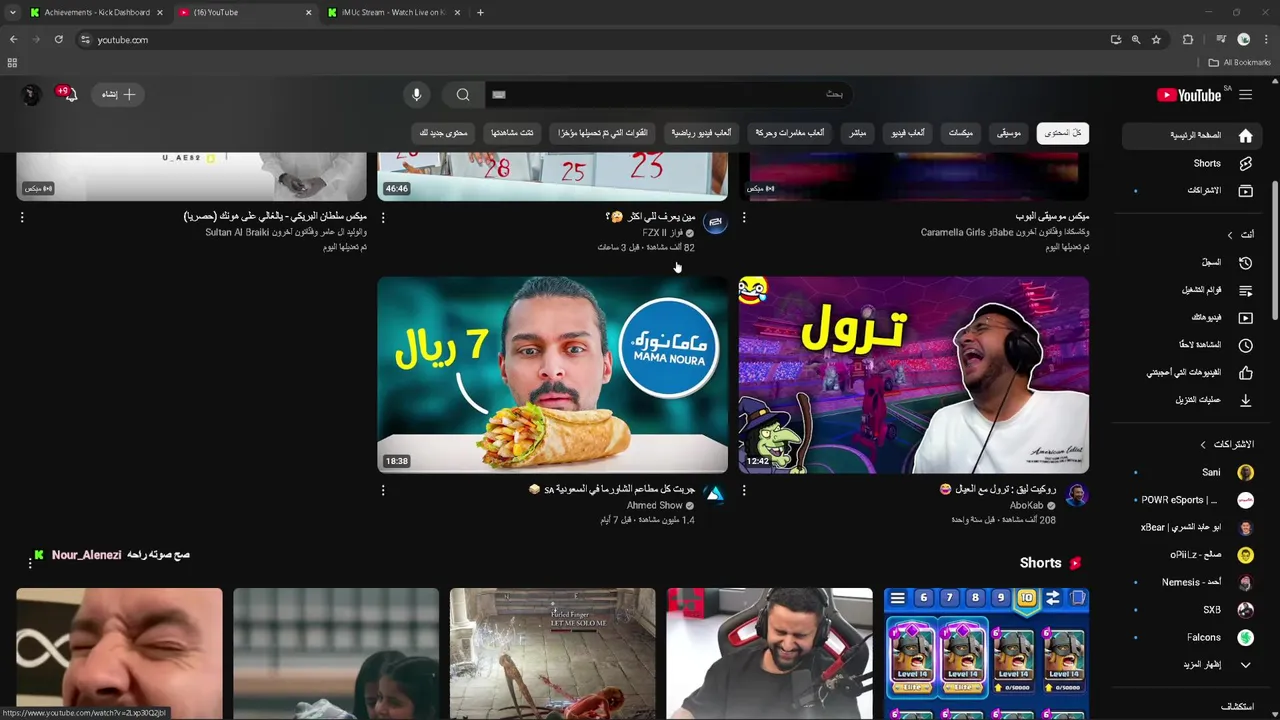
Task: Open the 46:46 video thumbnail
Action: coord(552,177)
